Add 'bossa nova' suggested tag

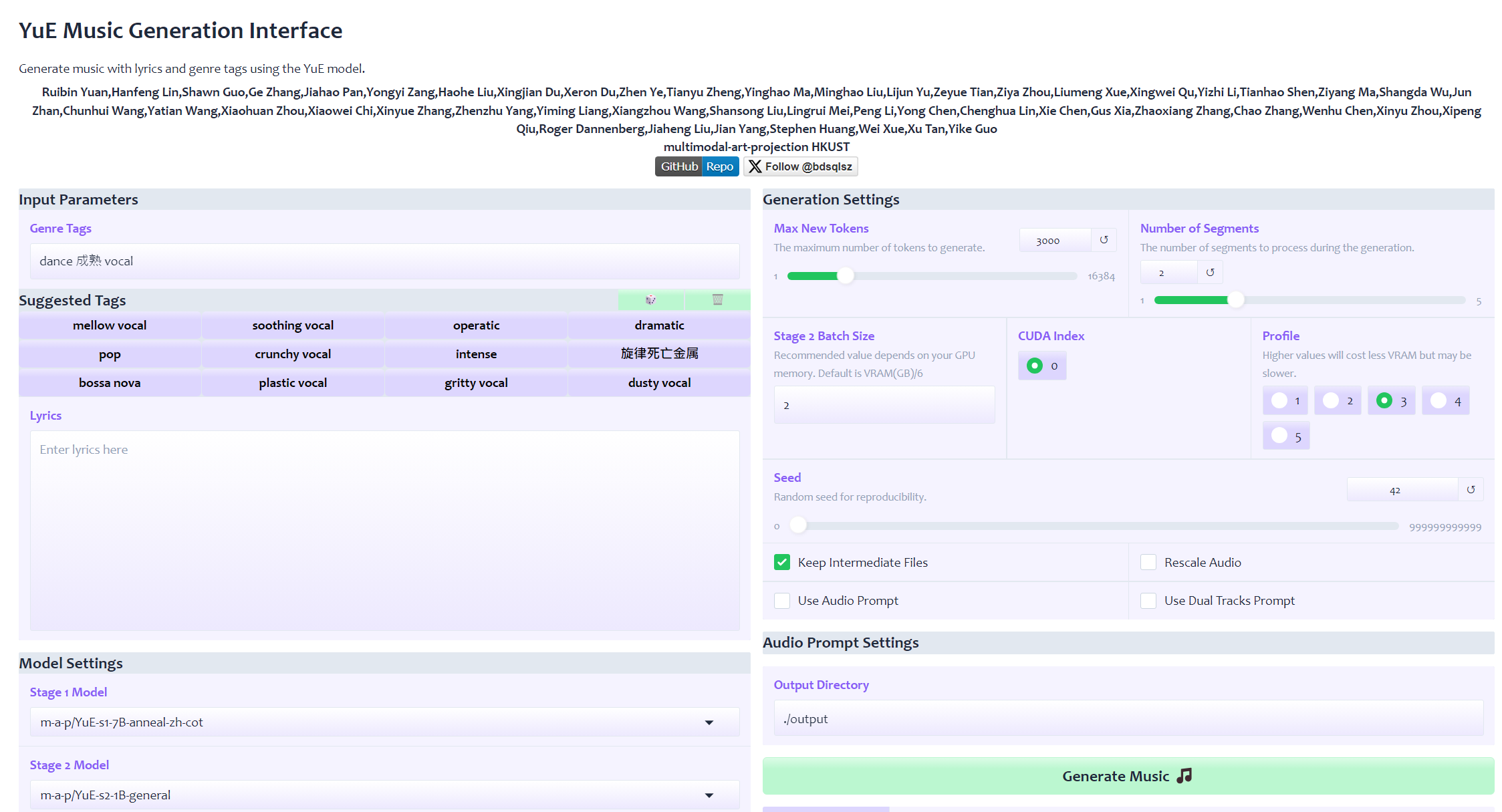[x=110, y=383]
